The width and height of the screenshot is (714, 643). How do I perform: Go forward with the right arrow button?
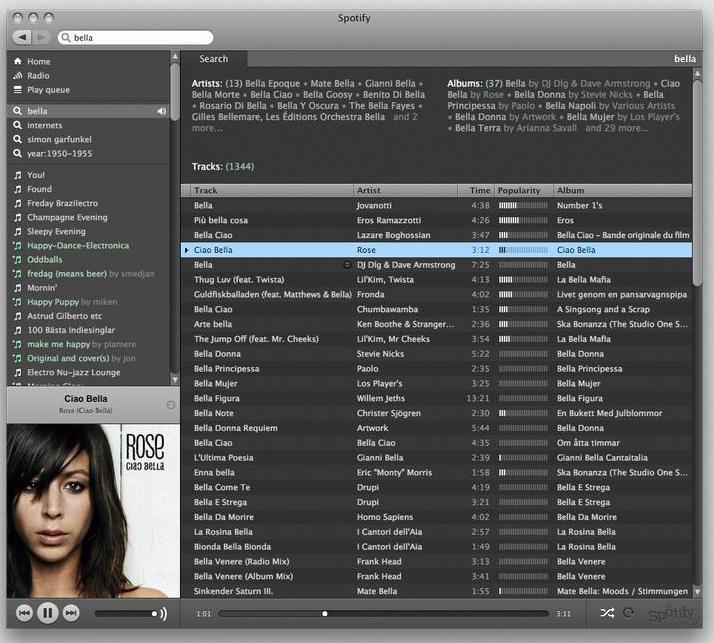[x=41, y=37]
